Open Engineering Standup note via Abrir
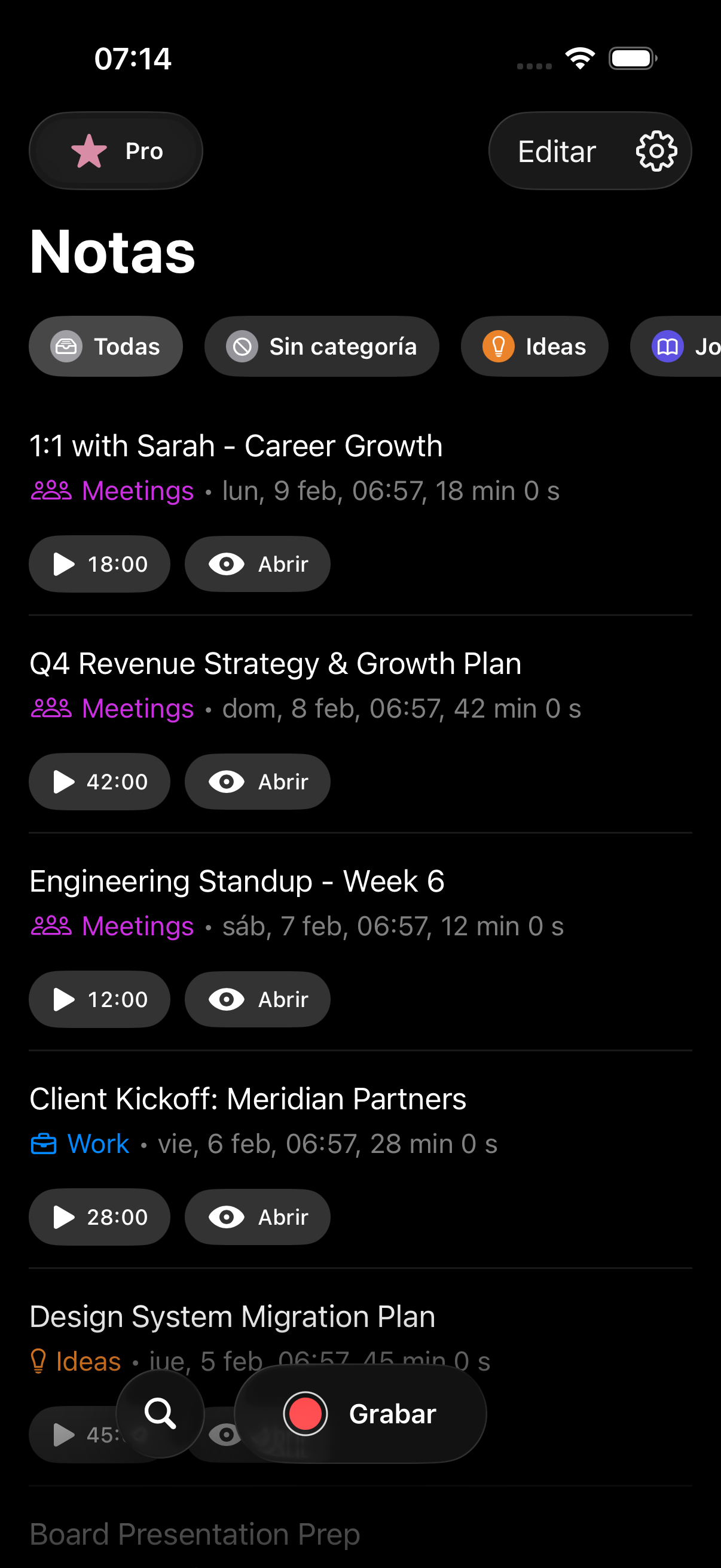Screen dimensions: 721x1568 [x=257, y=999]
